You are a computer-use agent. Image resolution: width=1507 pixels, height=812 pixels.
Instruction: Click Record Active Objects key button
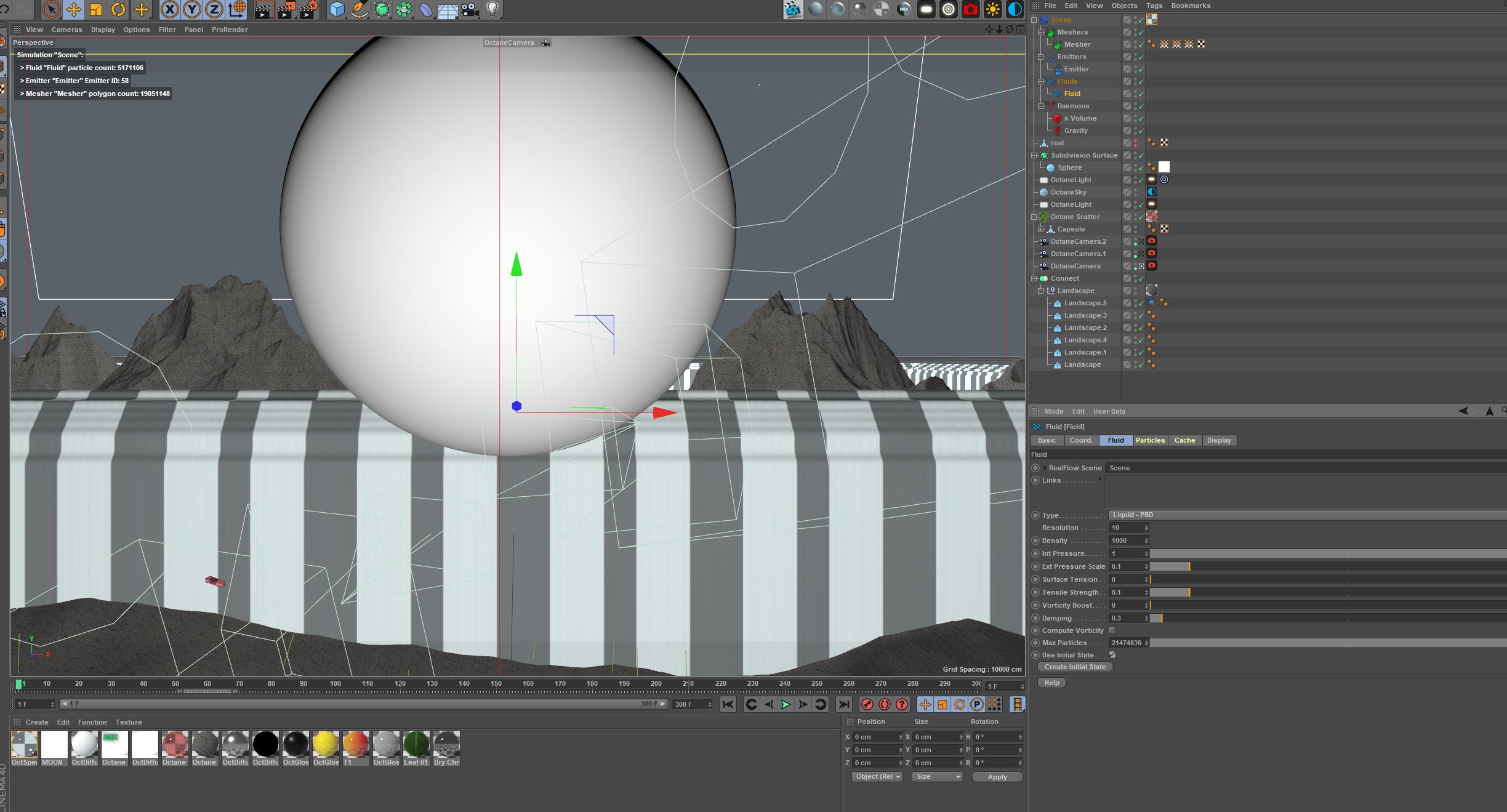pyautogui.click(x=867, y=704)
